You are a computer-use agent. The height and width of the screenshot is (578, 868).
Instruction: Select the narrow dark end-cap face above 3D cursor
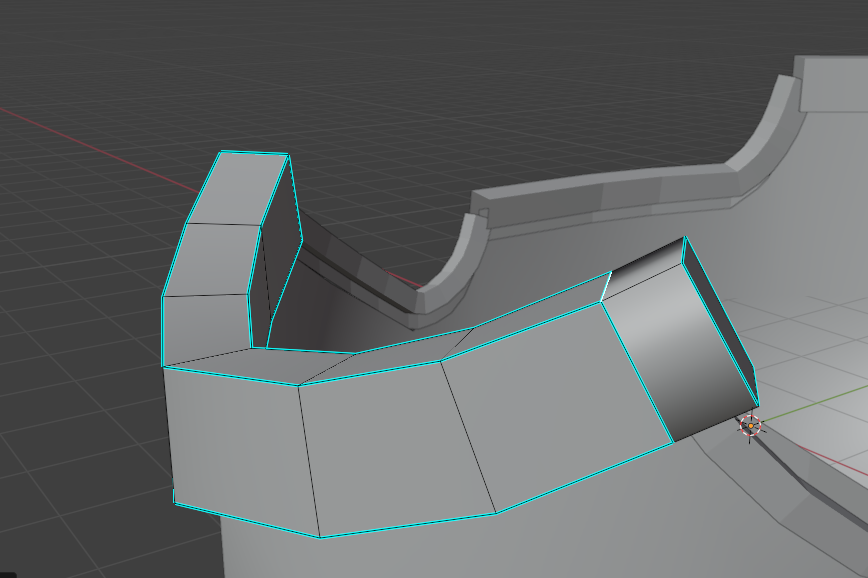[720, 319]
